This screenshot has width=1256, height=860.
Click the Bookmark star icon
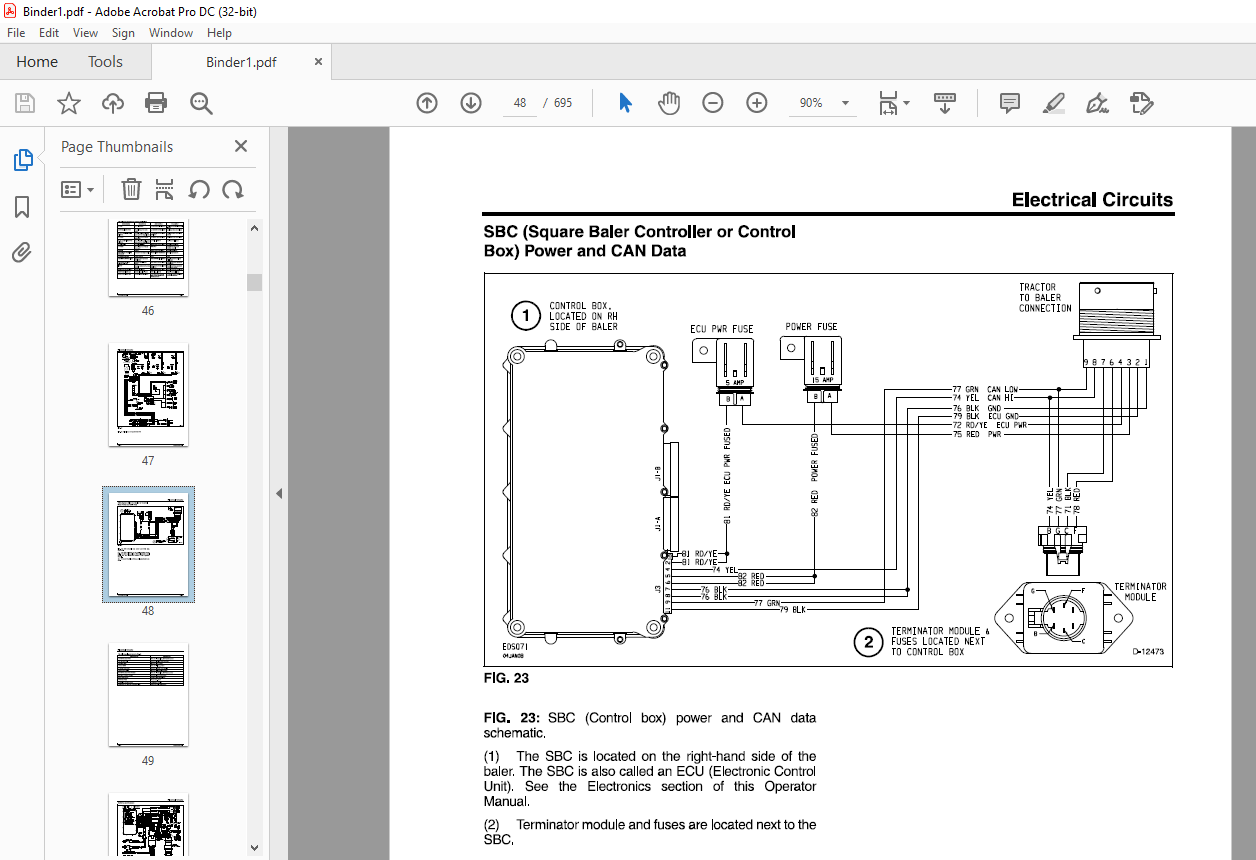coord(69,103)
